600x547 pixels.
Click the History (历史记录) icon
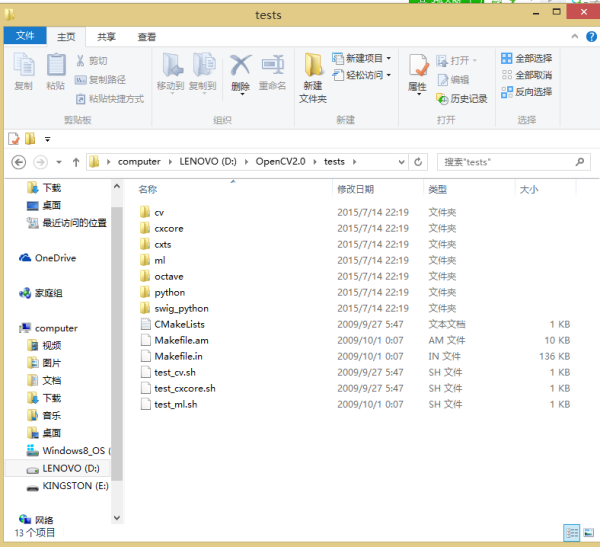pyautogui.click(x=442, y=99)
